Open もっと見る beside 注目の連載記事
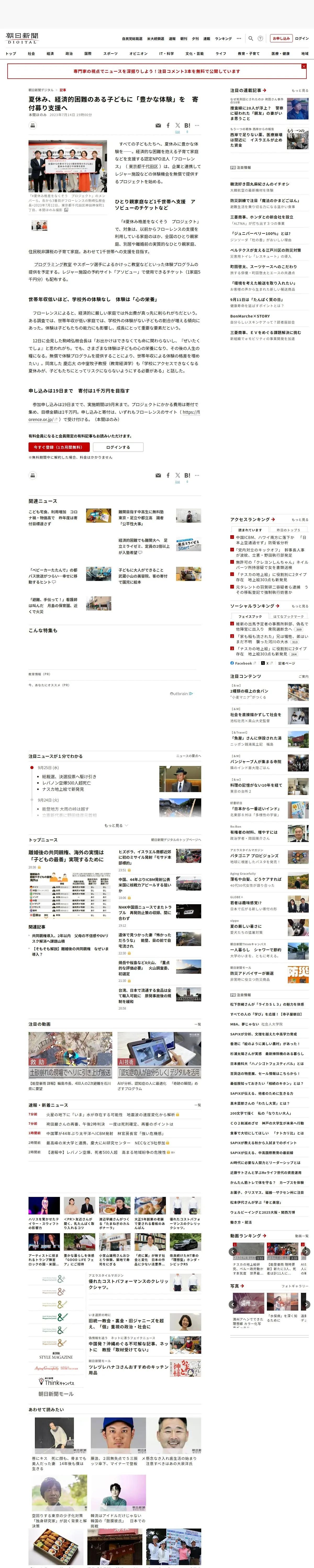This screenshot has width=314, height=1568. pos(300,91)
